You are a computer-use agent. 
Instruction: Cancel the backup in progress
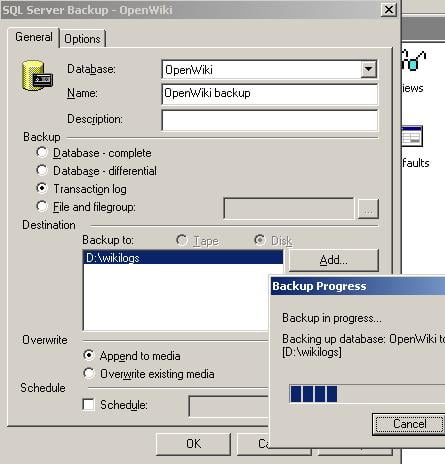[x=409, y=424]
